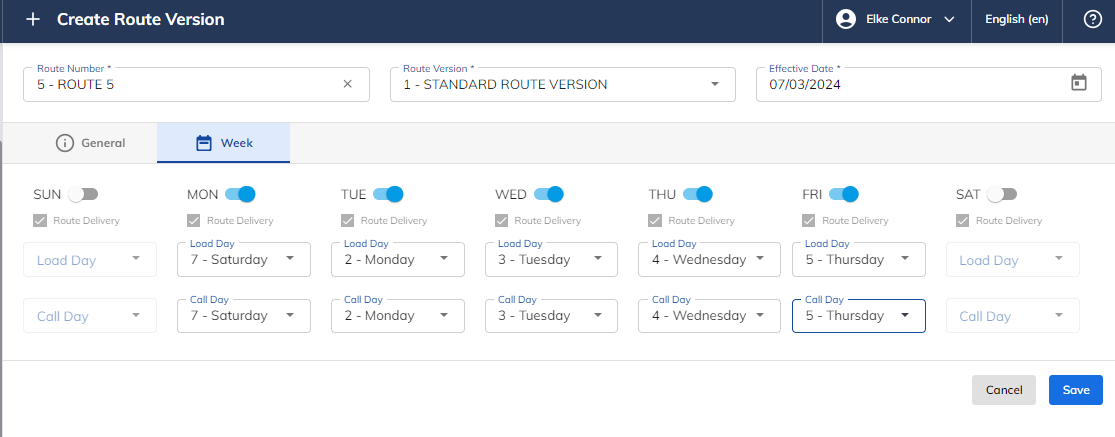Turn on the SAT day toggle
Screen dimensions: 1115x437
(x=1002, y=194)
